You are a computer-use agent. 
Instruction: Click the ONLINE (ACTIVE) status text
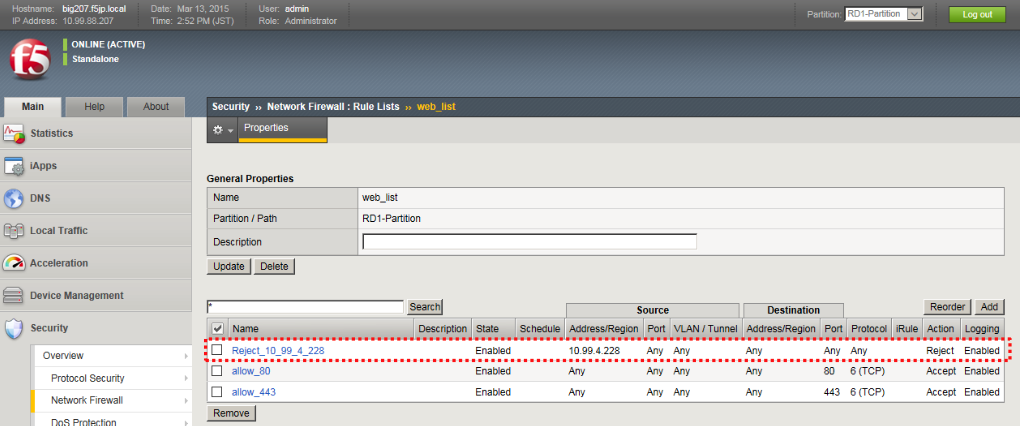coord(108,45)
